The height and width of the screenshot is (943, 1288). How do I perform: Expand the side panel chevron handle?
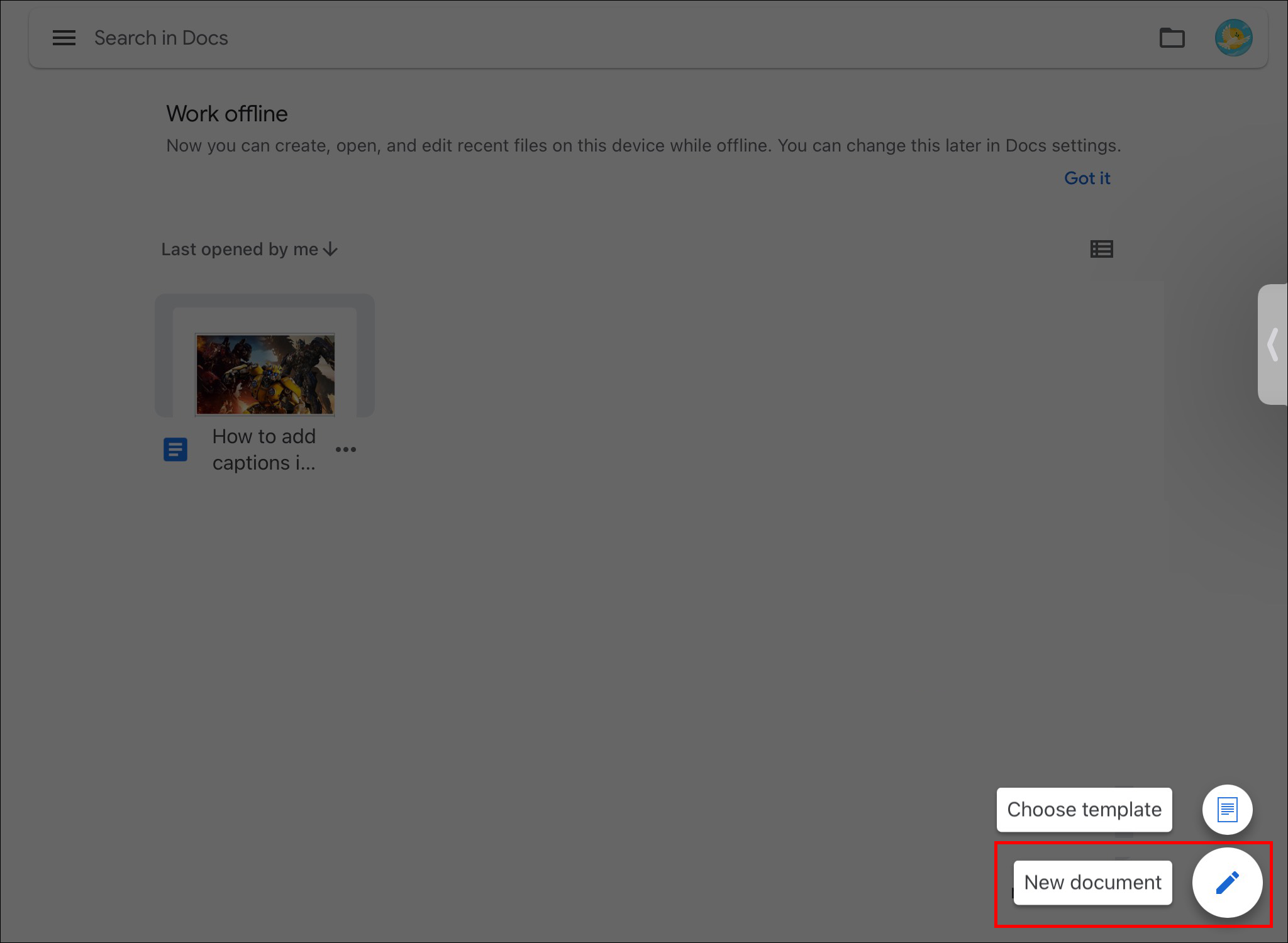pos(1273,345)
